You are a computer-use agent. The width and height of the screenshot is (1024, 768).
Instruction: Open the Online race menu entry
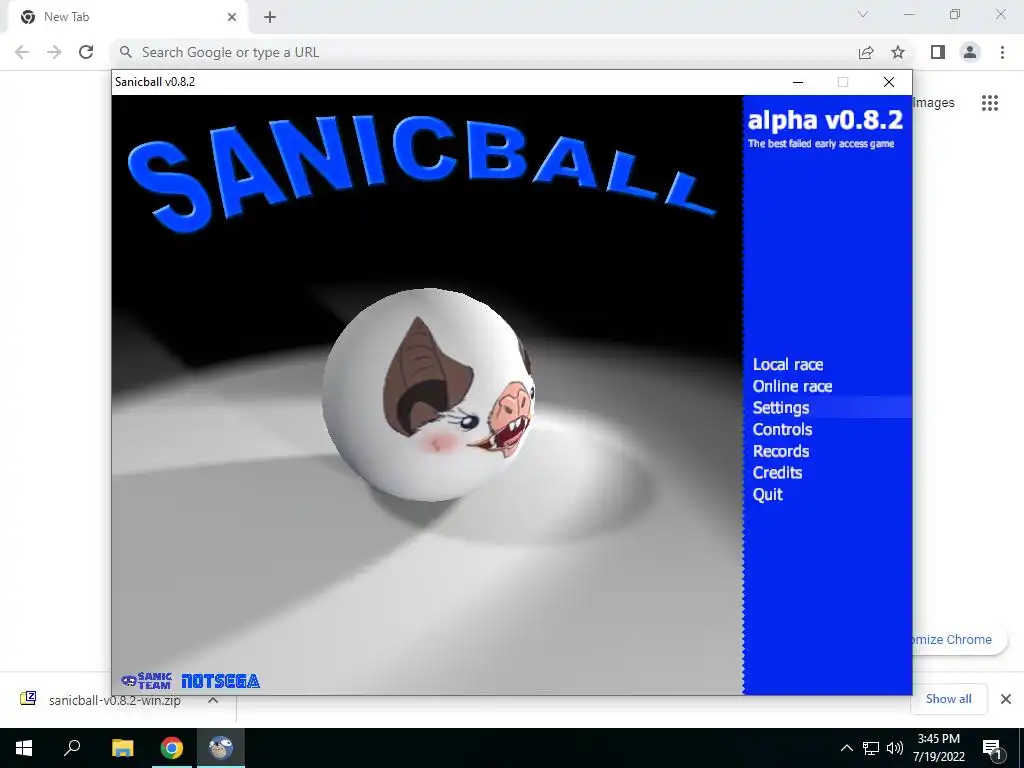coord(792,386)
